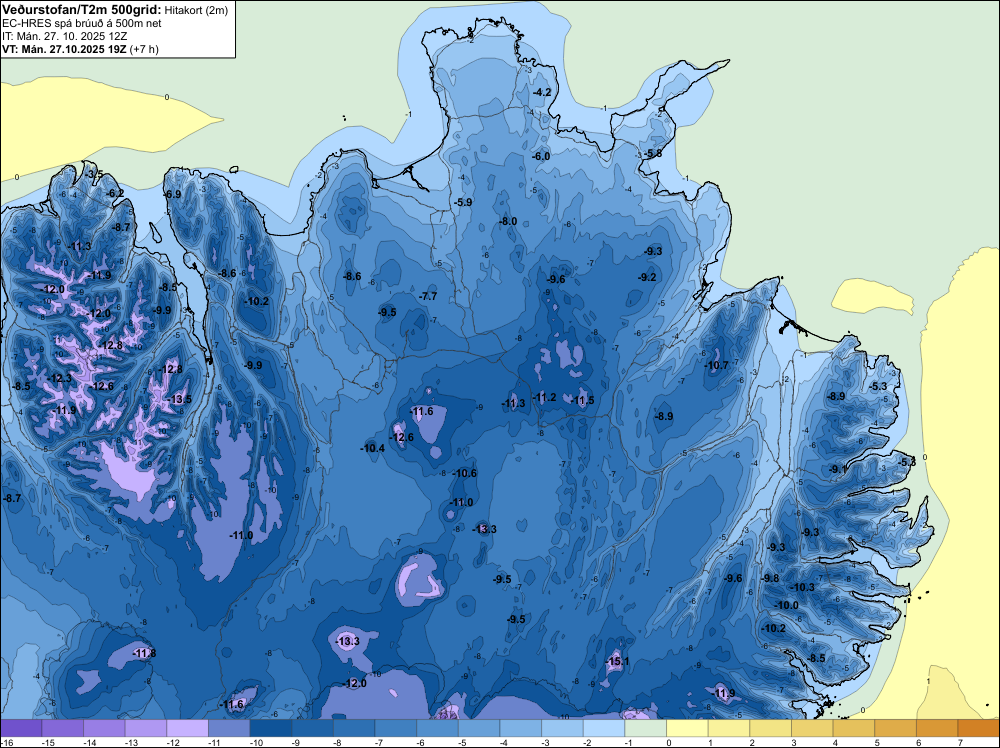Image resolution: width=1000 pixels, height=748 pixels.
Task: Click the -11.2 temperature reading
Action: 545,397
